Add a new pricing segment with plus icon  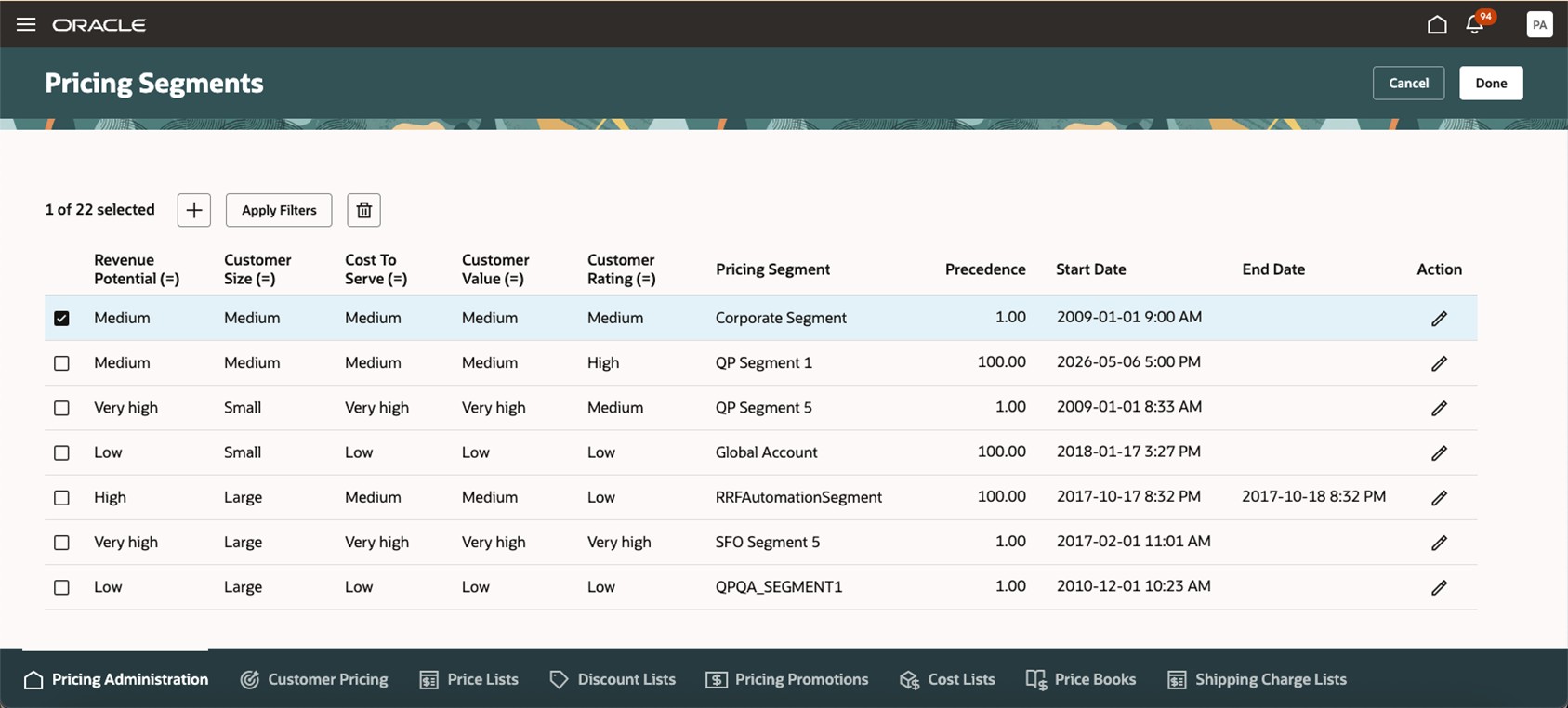(194, 210)
